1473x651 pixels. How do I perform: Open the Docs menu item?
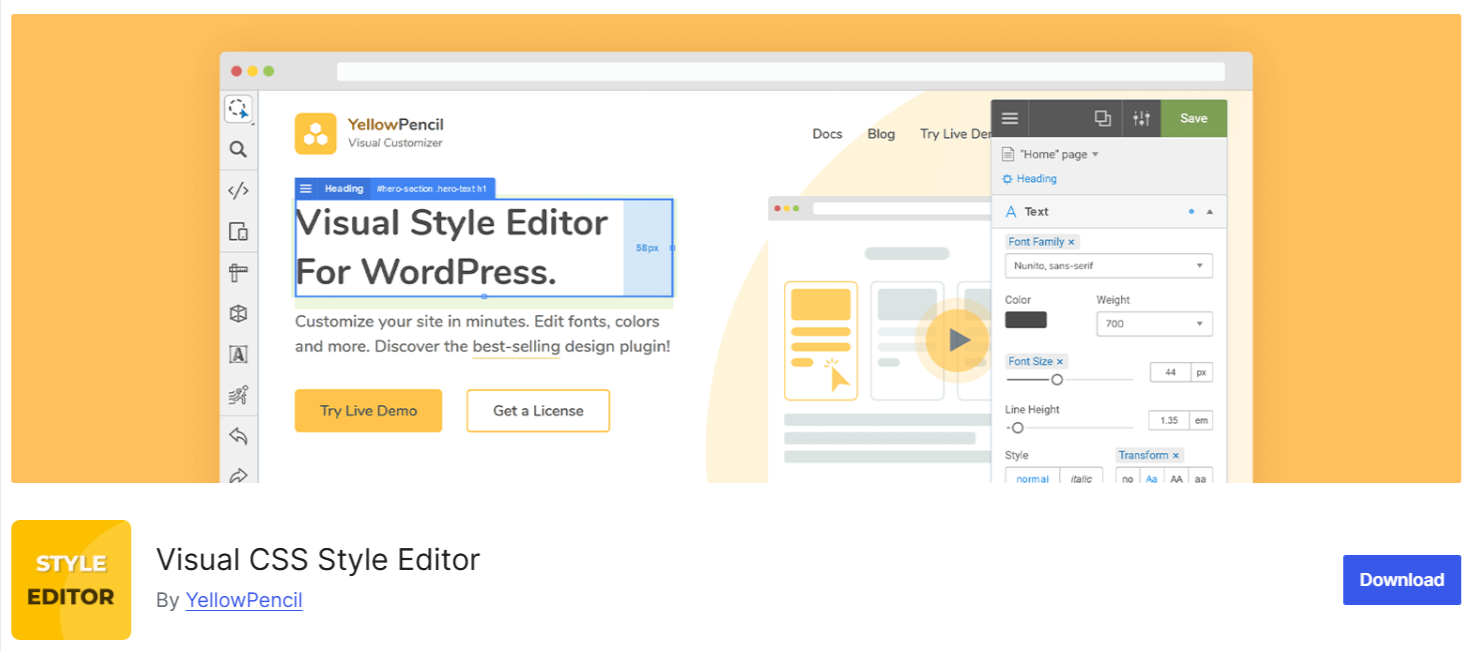[827, 134]
